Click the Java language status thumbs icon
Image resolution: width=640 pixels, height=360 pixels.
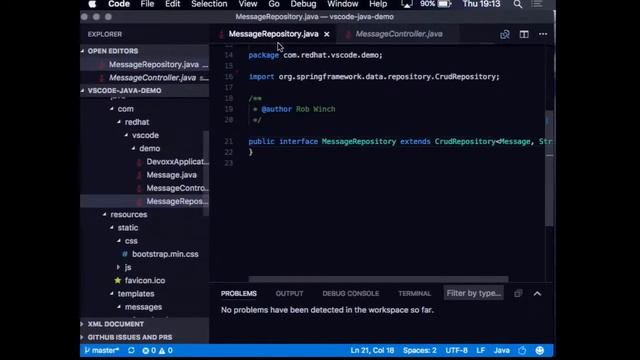[522, 350]
